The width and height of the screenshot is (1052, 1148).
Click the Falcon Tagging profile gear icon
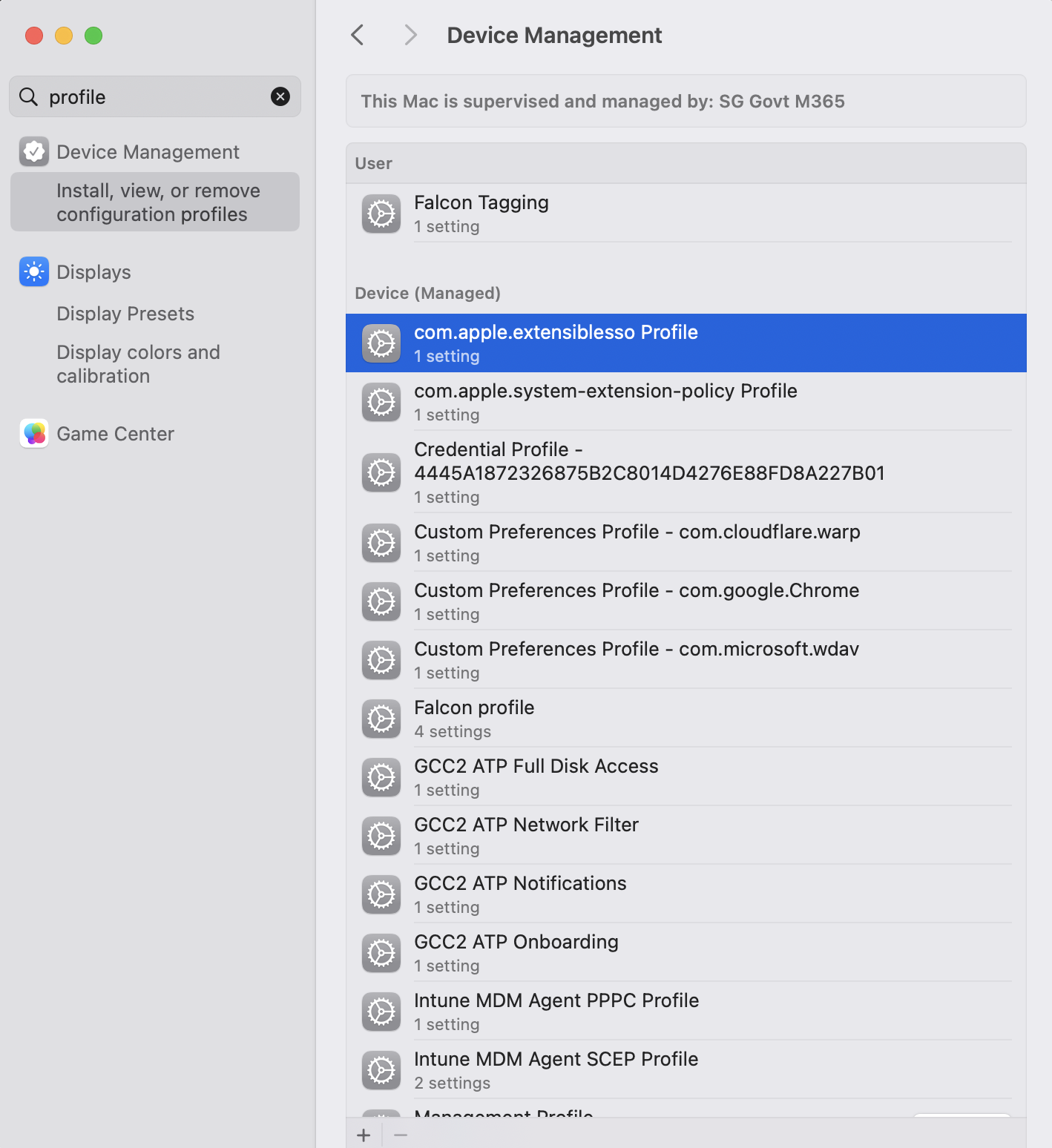click(x=381, y=214)
